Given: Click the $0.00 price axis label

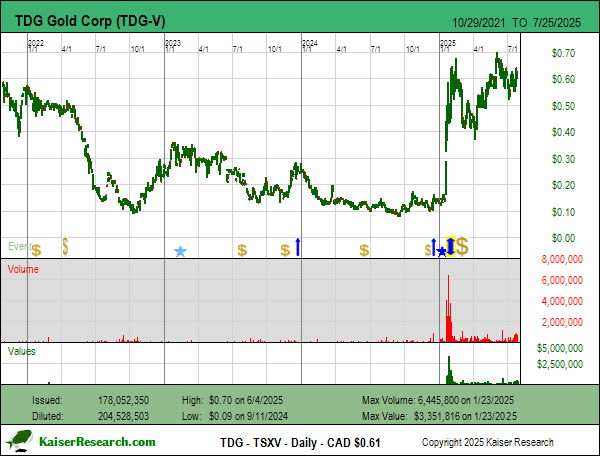Looking at the screenshot, I should (x=563, y=238).
